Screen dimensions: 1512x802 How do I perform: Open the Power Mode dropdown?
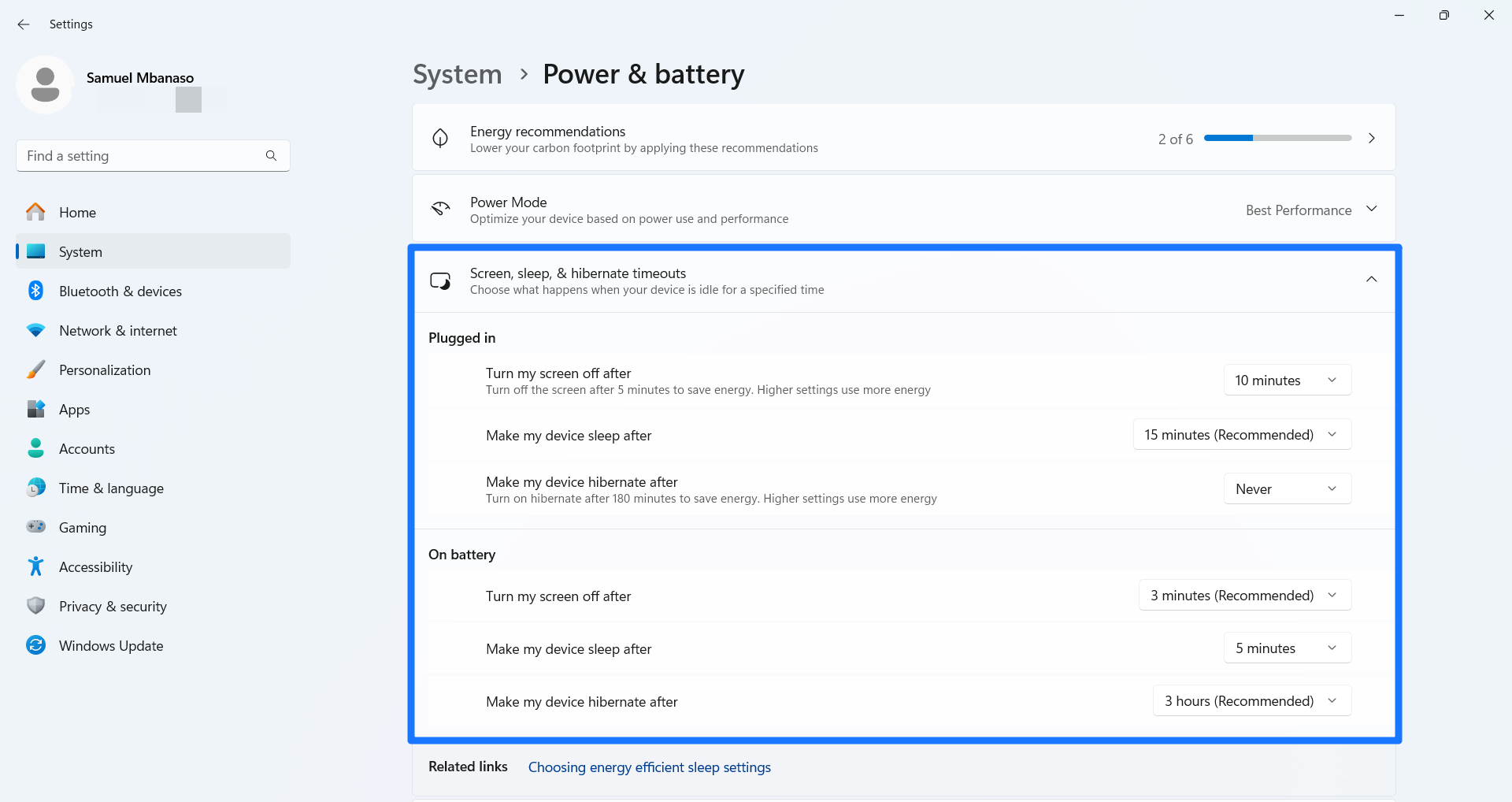coord(1310,210)
